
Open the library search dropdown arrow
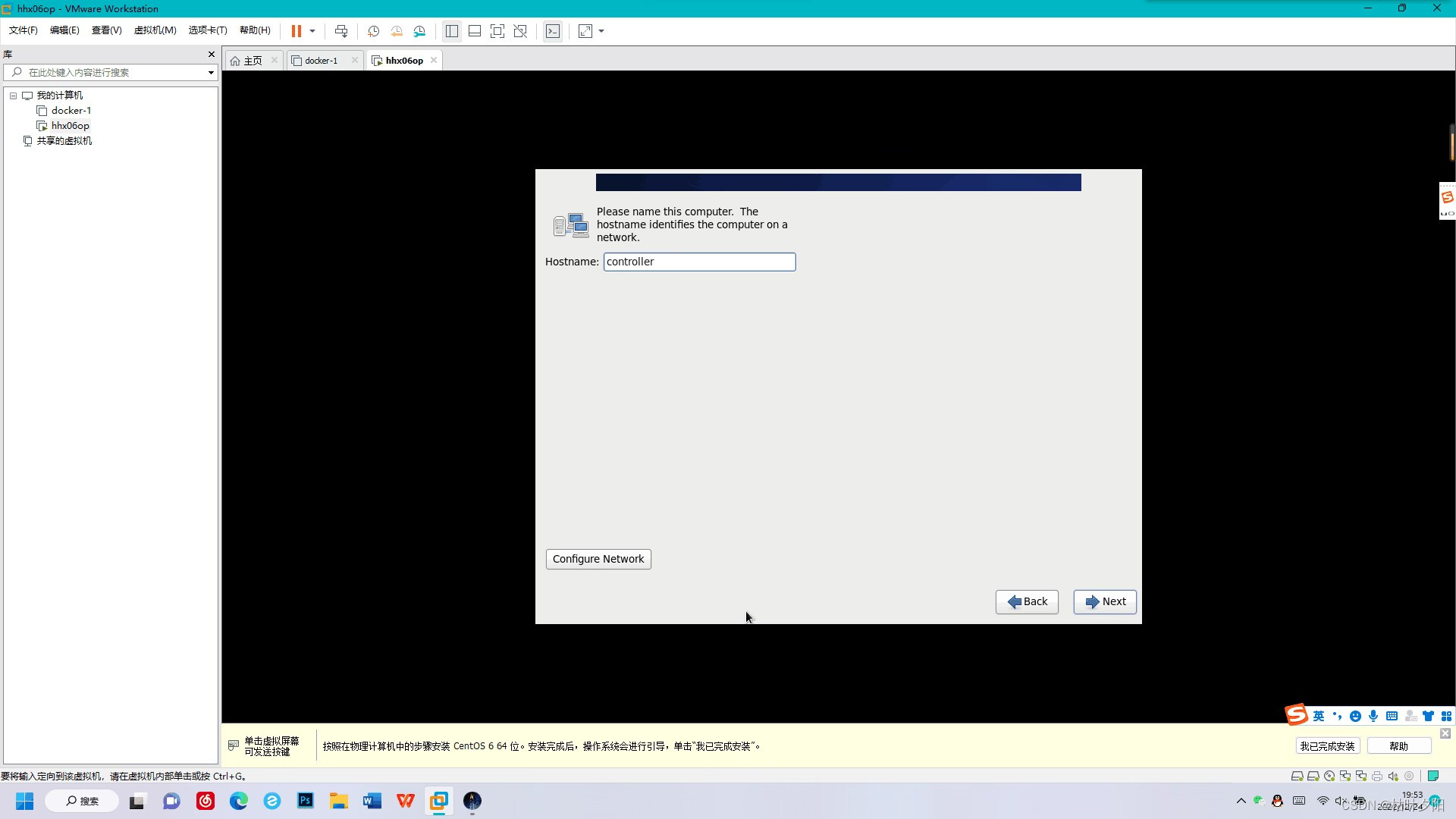pos(210,72)
